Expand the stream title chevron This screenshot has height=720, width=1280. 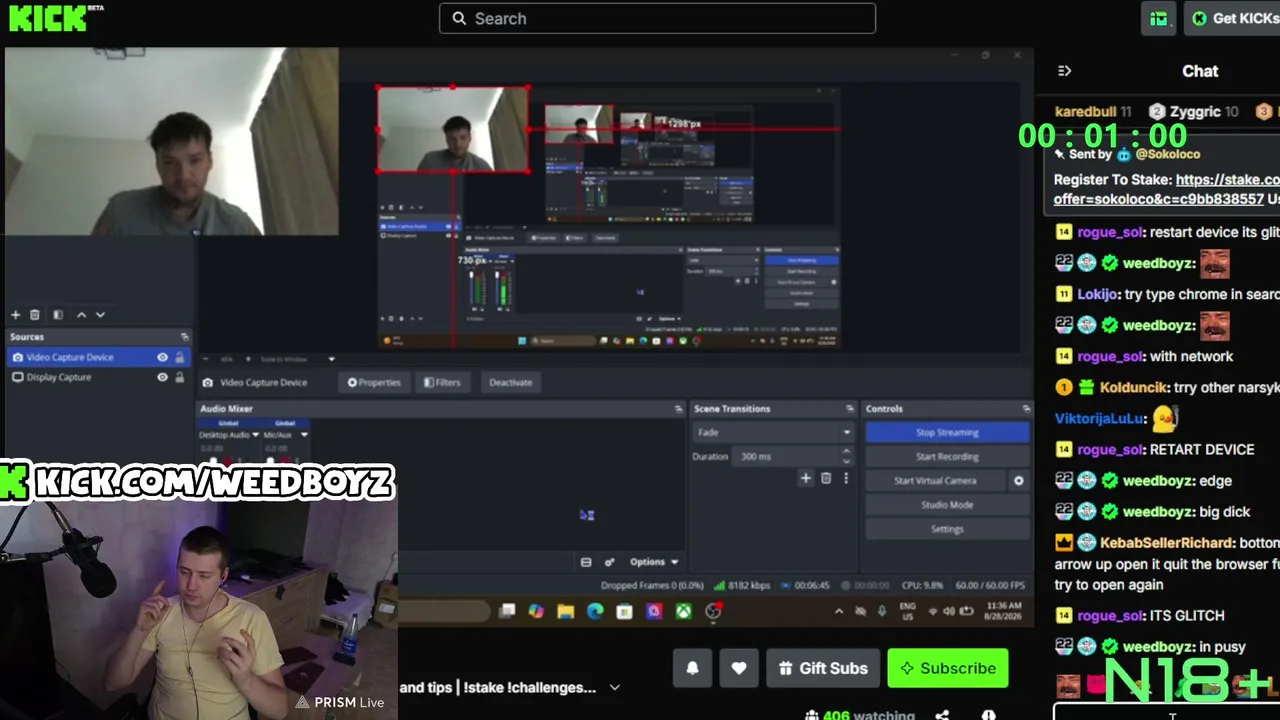pos(615,687)
